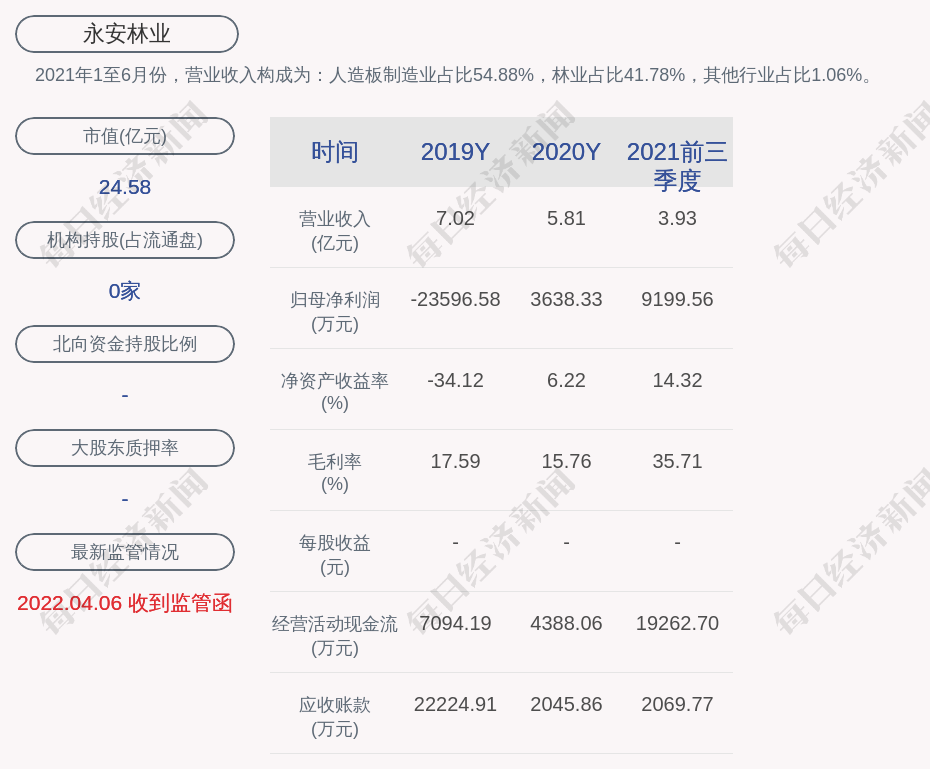This screenshot has height=769, width=930.
Task: Click the 机构持股(占流通盘) label pill
Action: pyautogui.click(x=125, y=240)
